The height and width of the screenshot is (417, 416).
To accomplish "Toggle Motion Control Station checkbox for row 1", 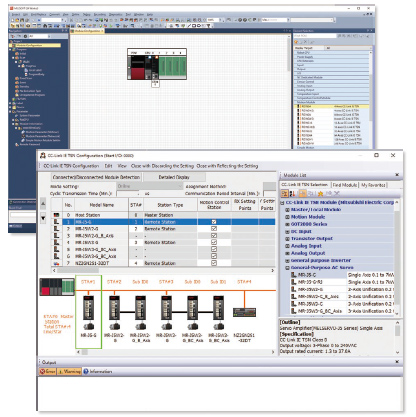I will pos(214,222).
